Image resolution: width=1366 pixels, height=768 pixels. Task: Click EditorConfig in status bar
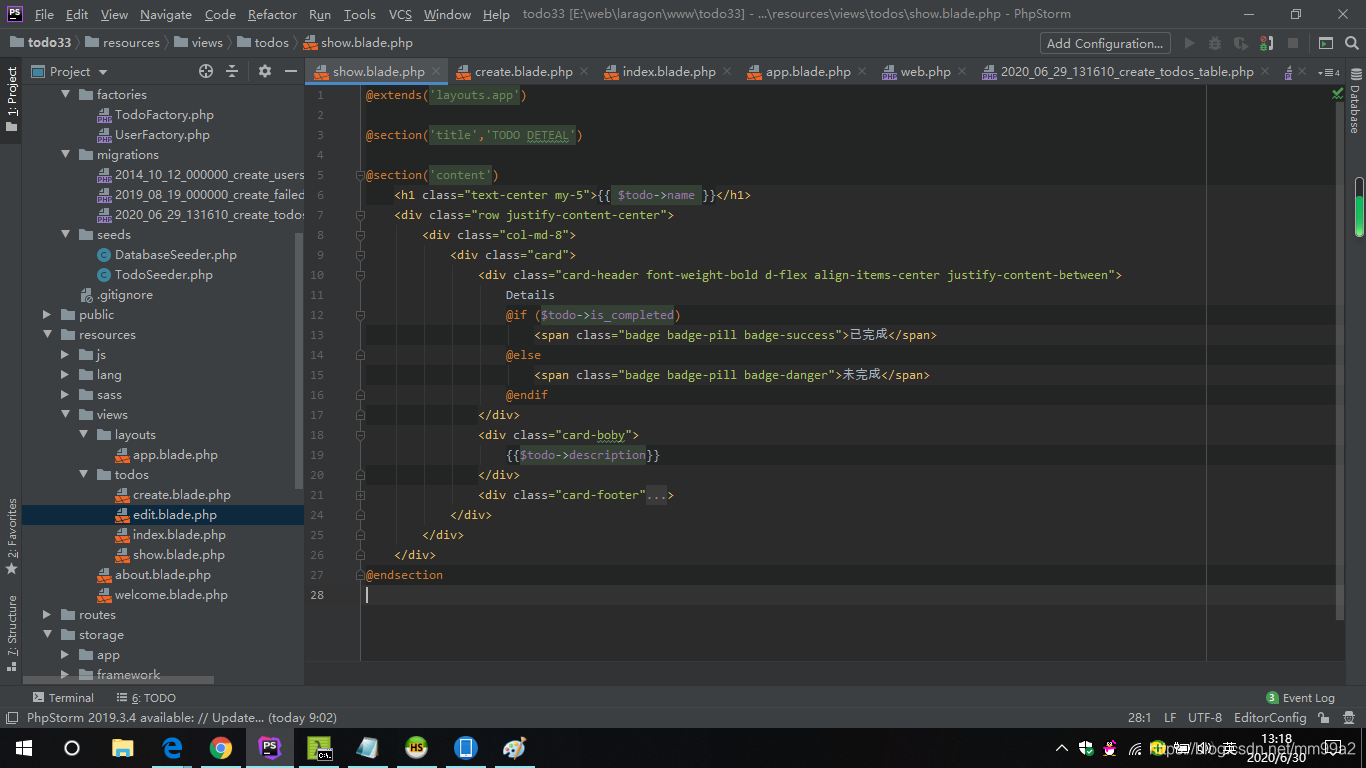[1270, 718]
